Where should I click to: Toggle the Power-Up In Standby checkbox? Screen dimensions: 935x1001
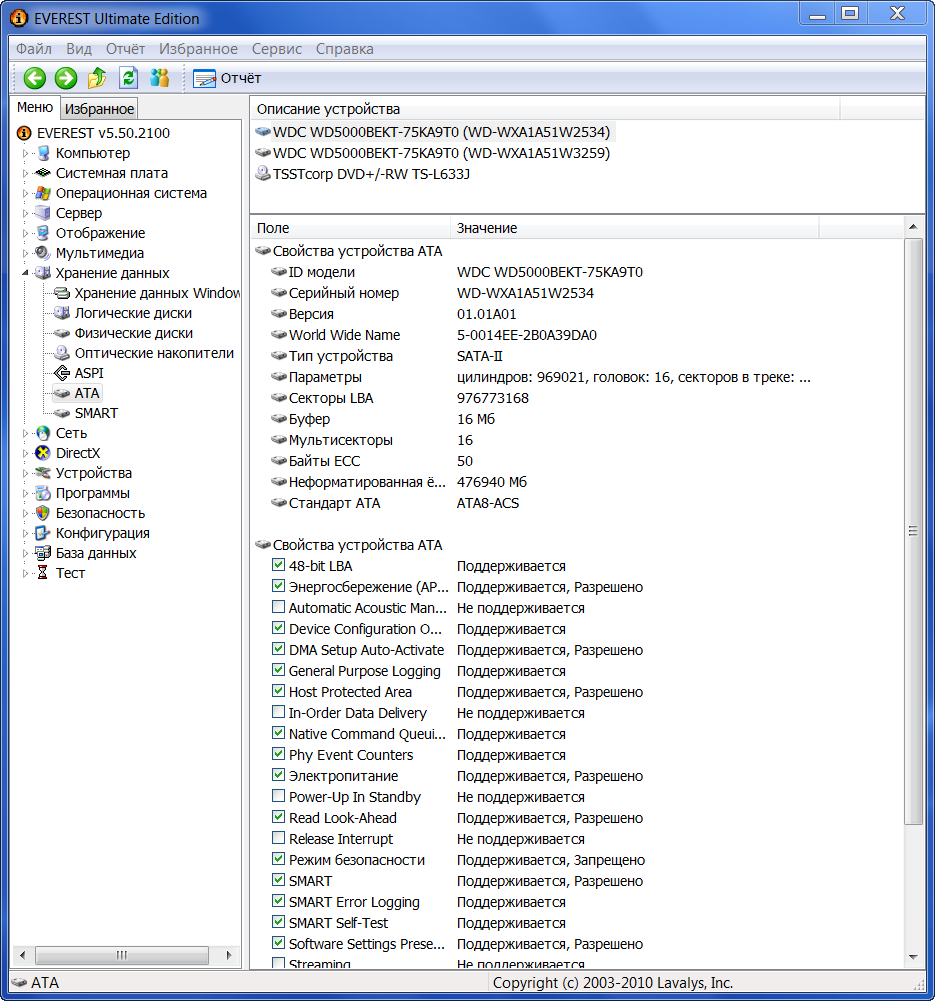278,795
